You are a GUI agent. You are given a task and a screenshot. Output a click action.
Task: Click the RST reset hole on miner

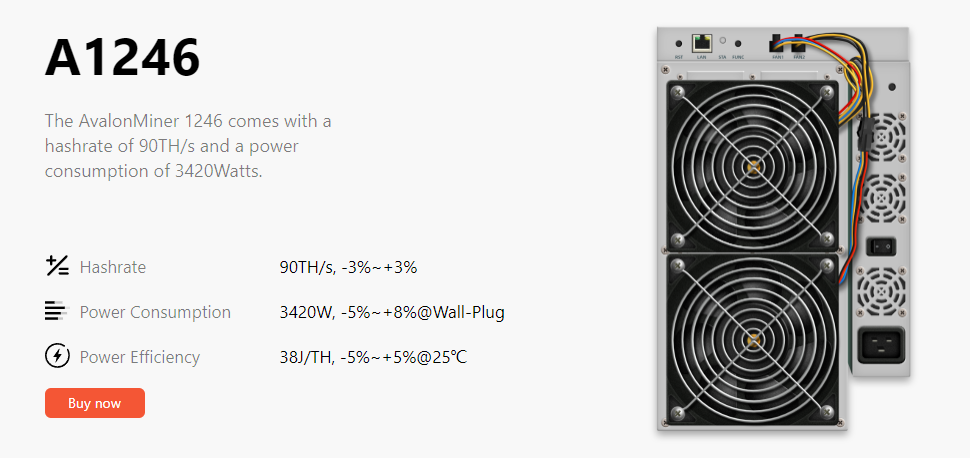click(680, 44)
